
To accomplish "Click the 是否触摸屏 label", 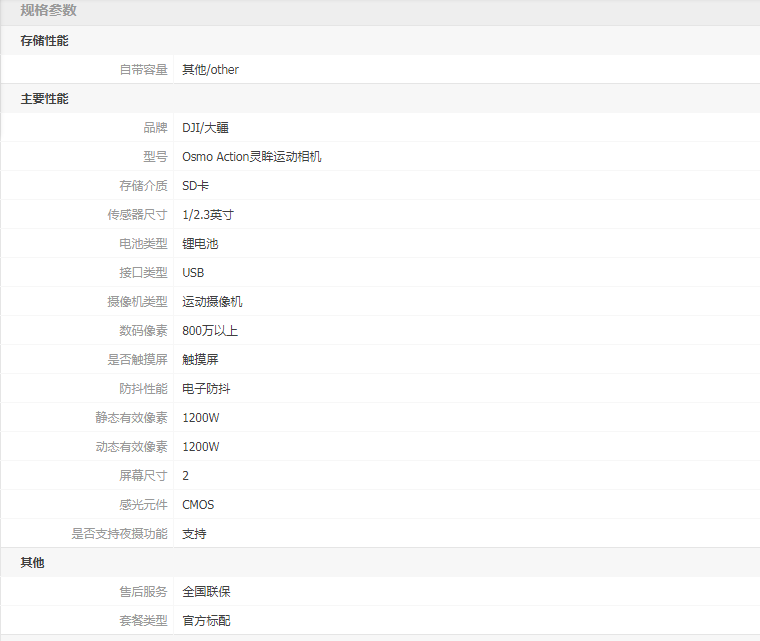I will pos(138,360).
